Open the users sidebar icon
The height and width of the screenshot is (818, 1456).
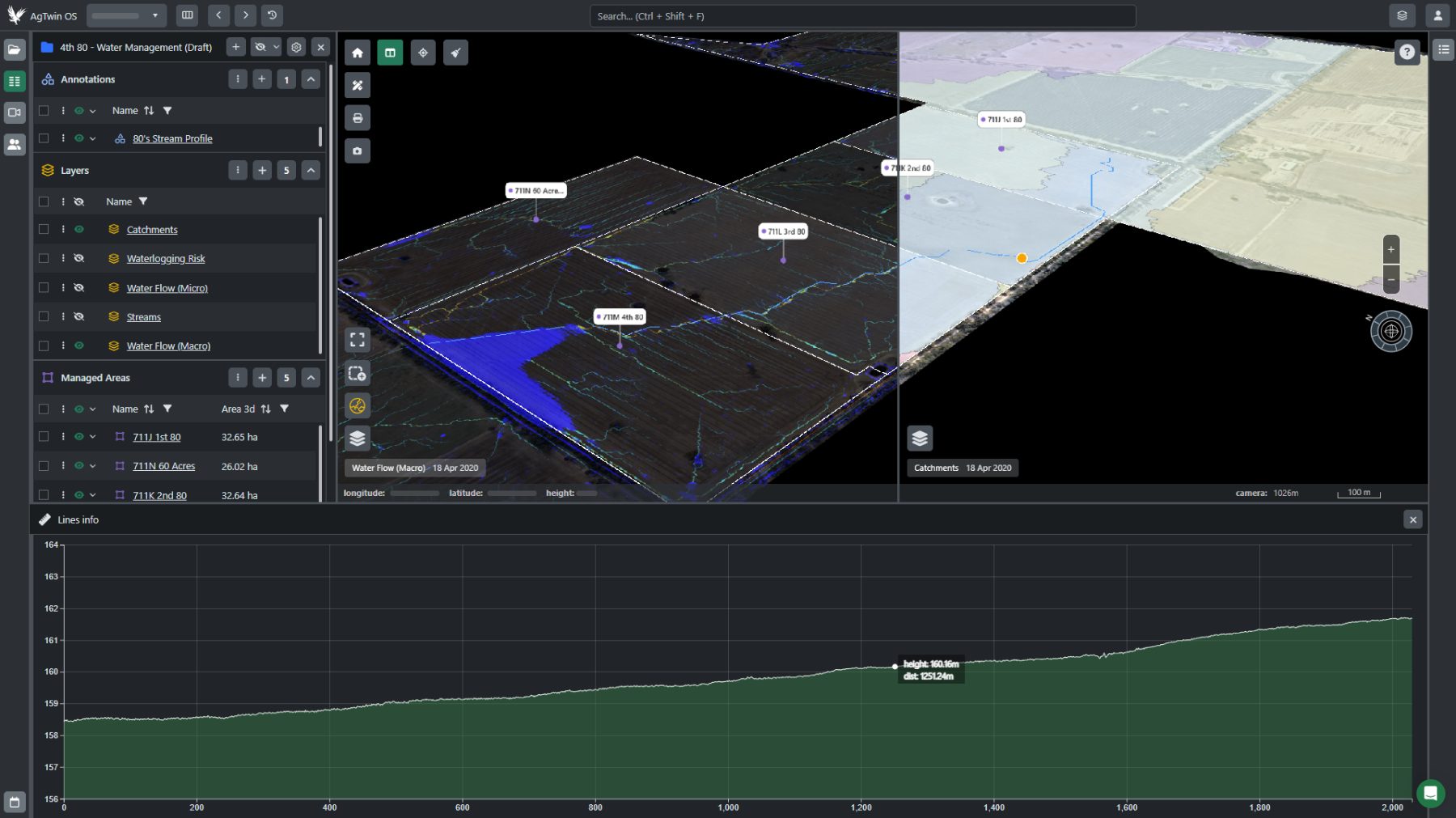(x=15, y=144)
